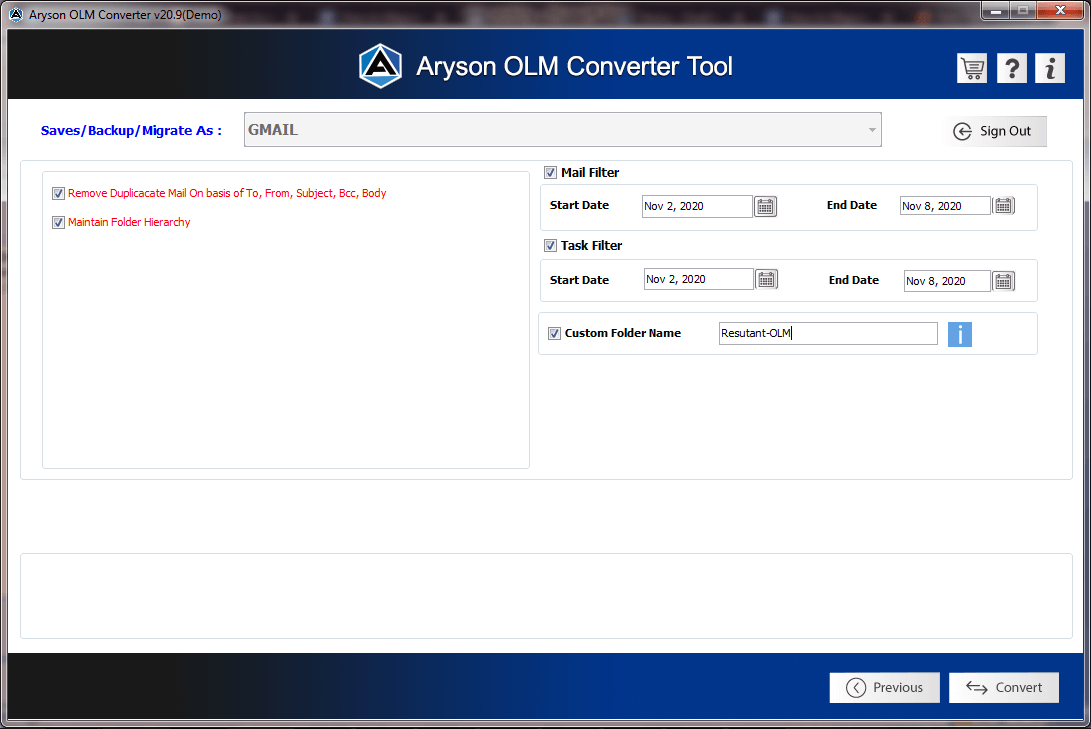
Task: Click the app icon in title bar
Action: point(15,14)
